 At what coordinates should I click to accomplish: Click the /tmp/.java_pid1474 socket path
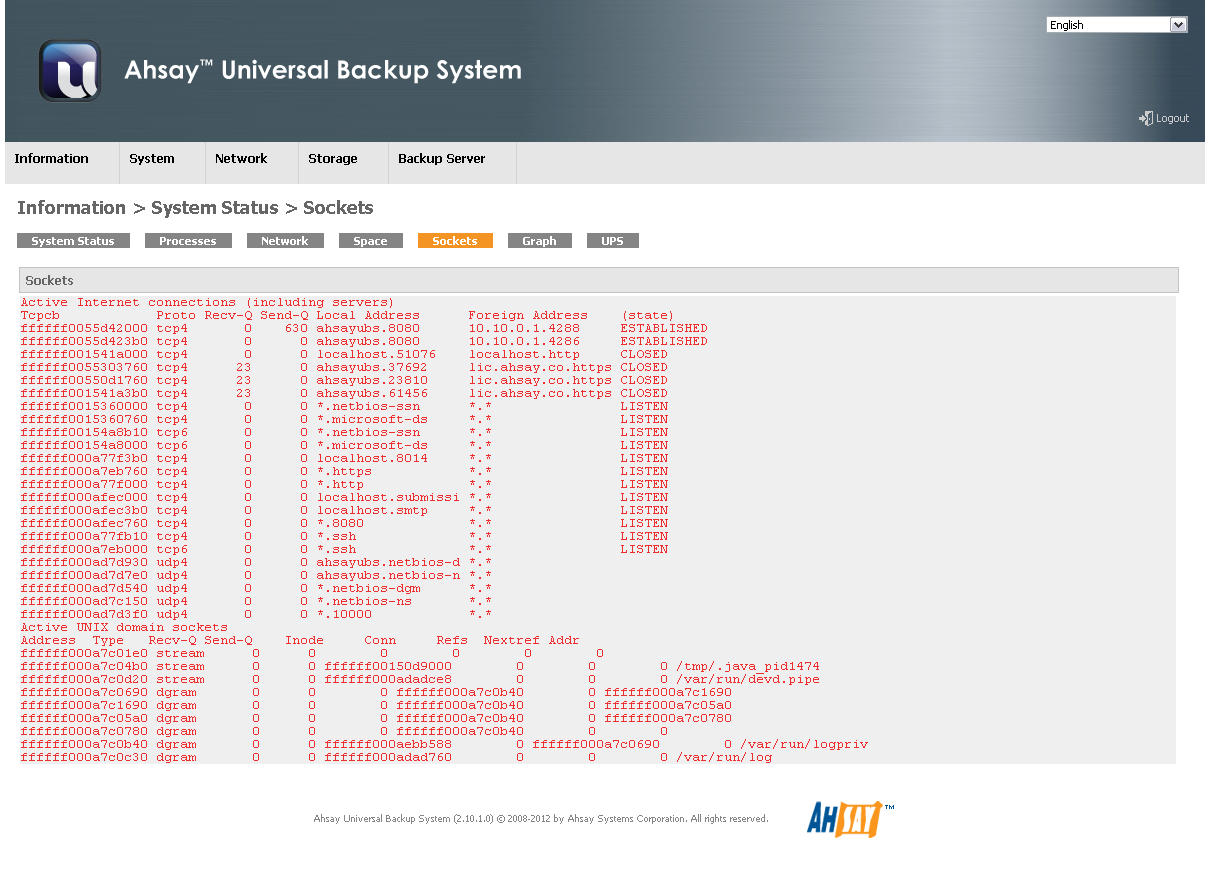pos(748,666)
